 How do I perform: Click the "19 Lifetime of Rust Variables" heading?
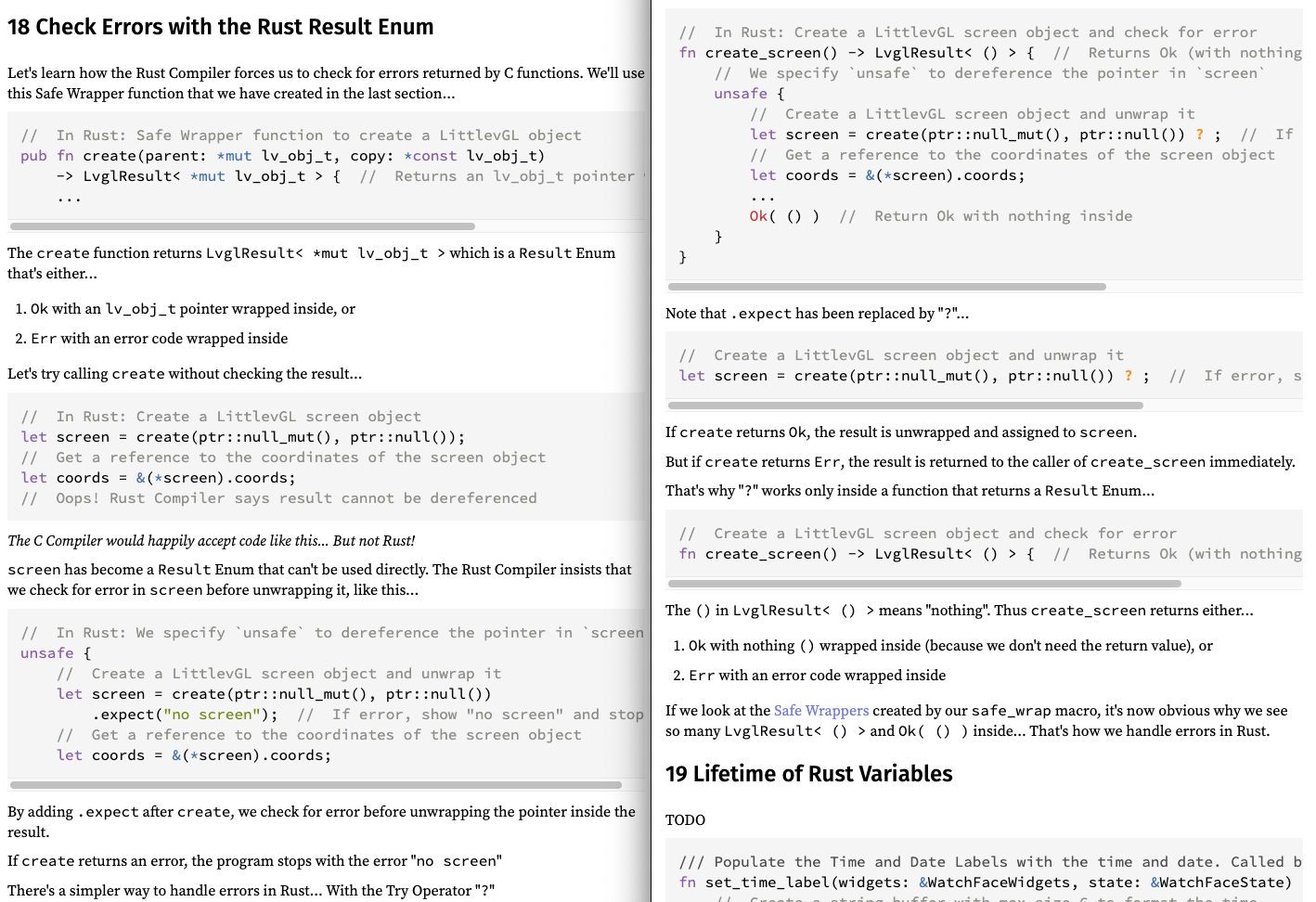pos(808,774)
